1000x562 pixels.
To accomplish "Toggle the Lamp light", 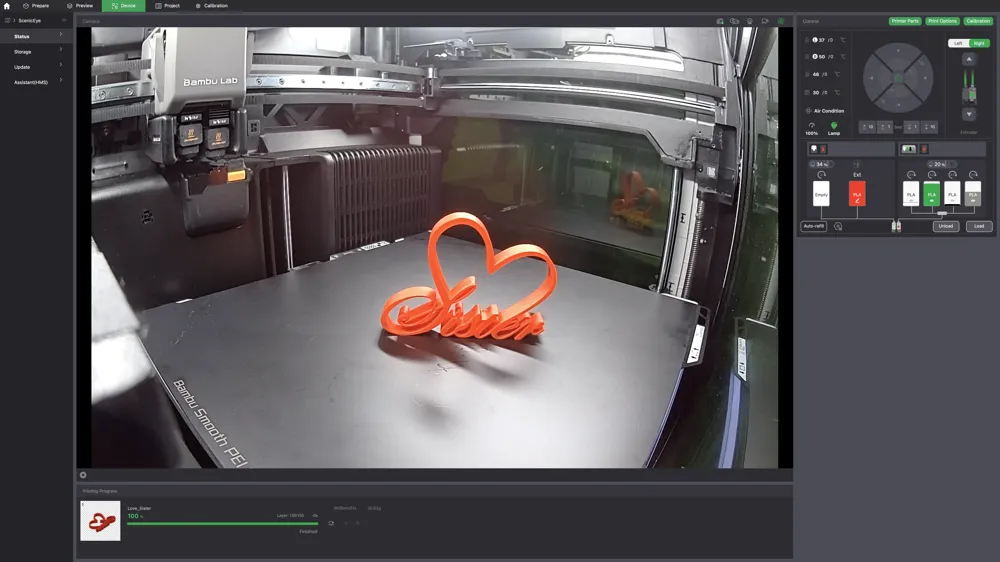I will (834, 128).
